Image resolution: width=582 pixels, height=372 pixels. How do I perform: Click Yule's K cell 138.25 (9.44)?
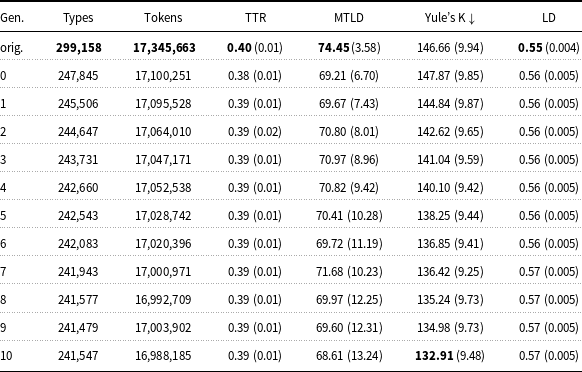click(x=450, y=216)
